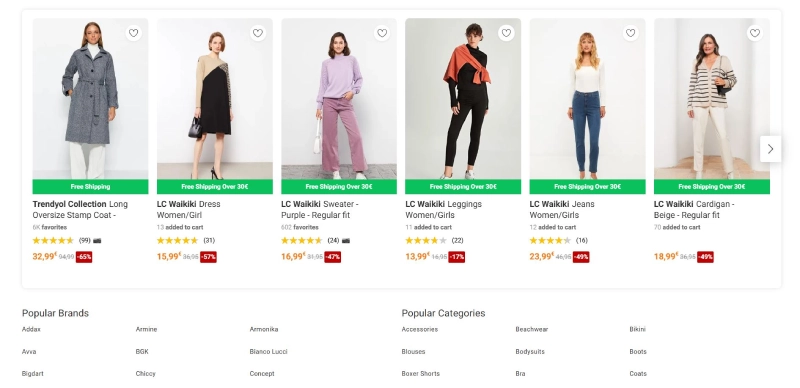Open the gray stamp coat product image
This screenshot has height=388, width=800.
point(90,99)
